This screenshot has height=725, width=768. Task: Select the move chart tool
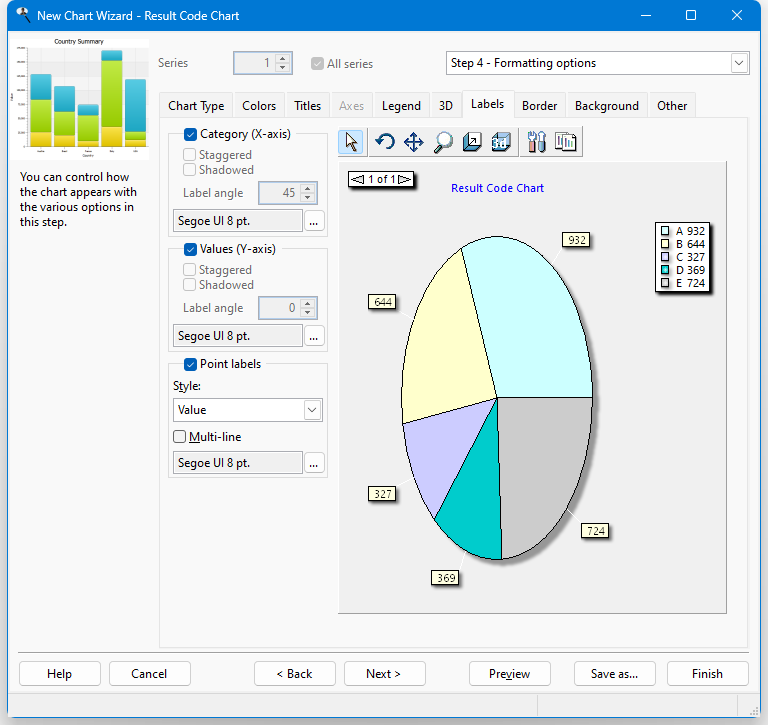coord(414,142)
